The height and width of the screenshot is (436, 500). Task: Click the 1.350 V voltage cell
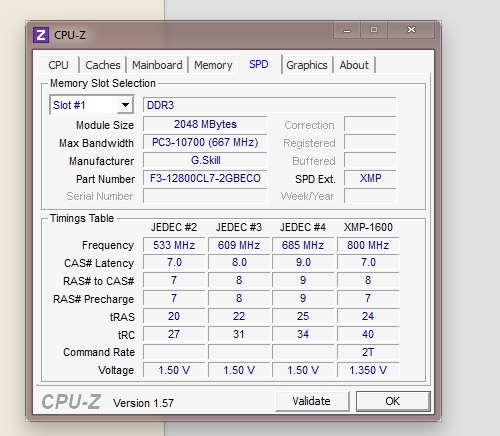coord(368,370)
